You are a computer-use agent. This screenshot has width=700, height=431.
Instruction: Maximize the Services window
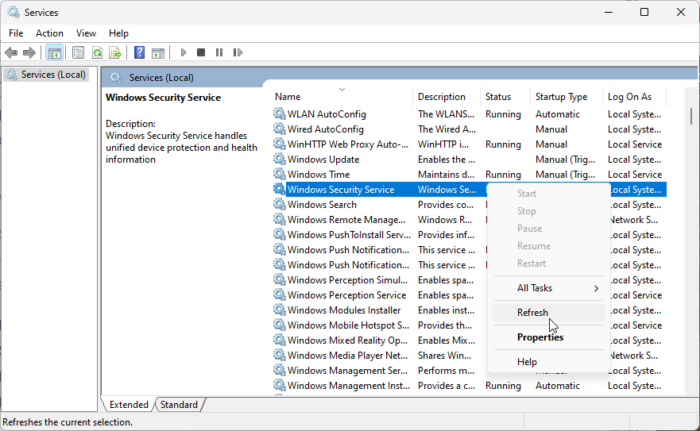(644, 12)
